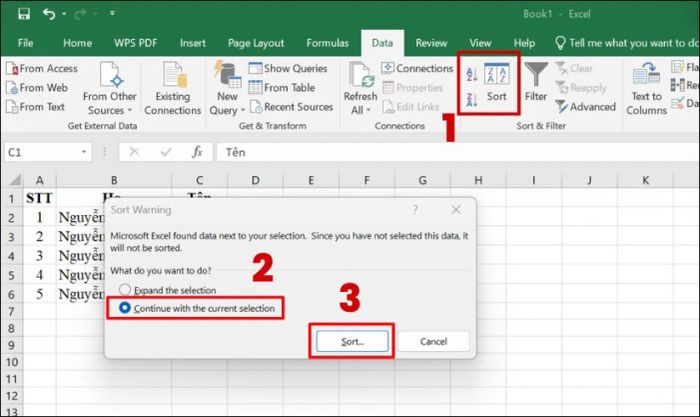700x417 pixels.
Task: Open the WPS PDF tab
Action: [135, 43]
